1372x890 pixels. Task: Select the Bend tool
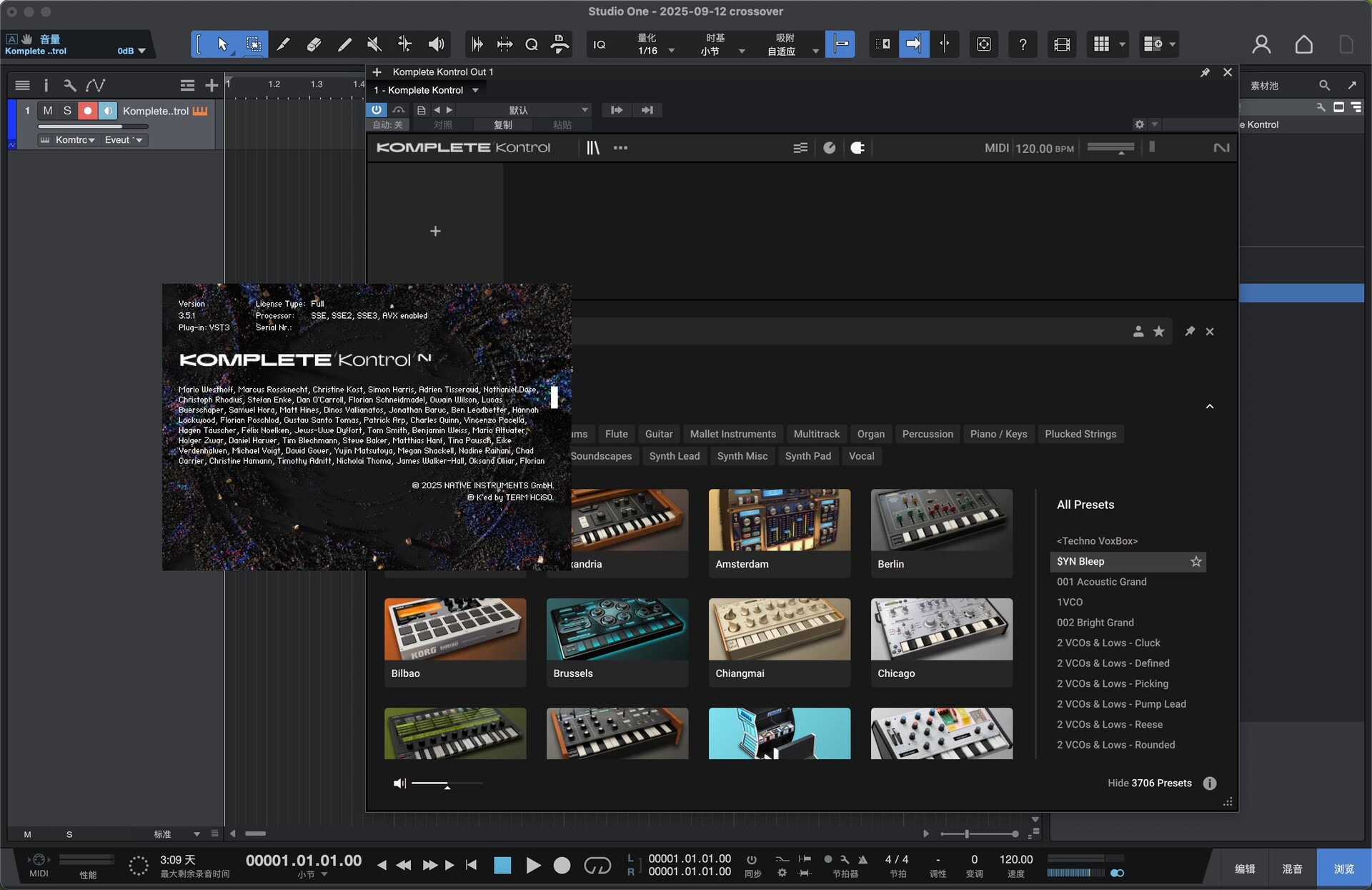[404, 44]
